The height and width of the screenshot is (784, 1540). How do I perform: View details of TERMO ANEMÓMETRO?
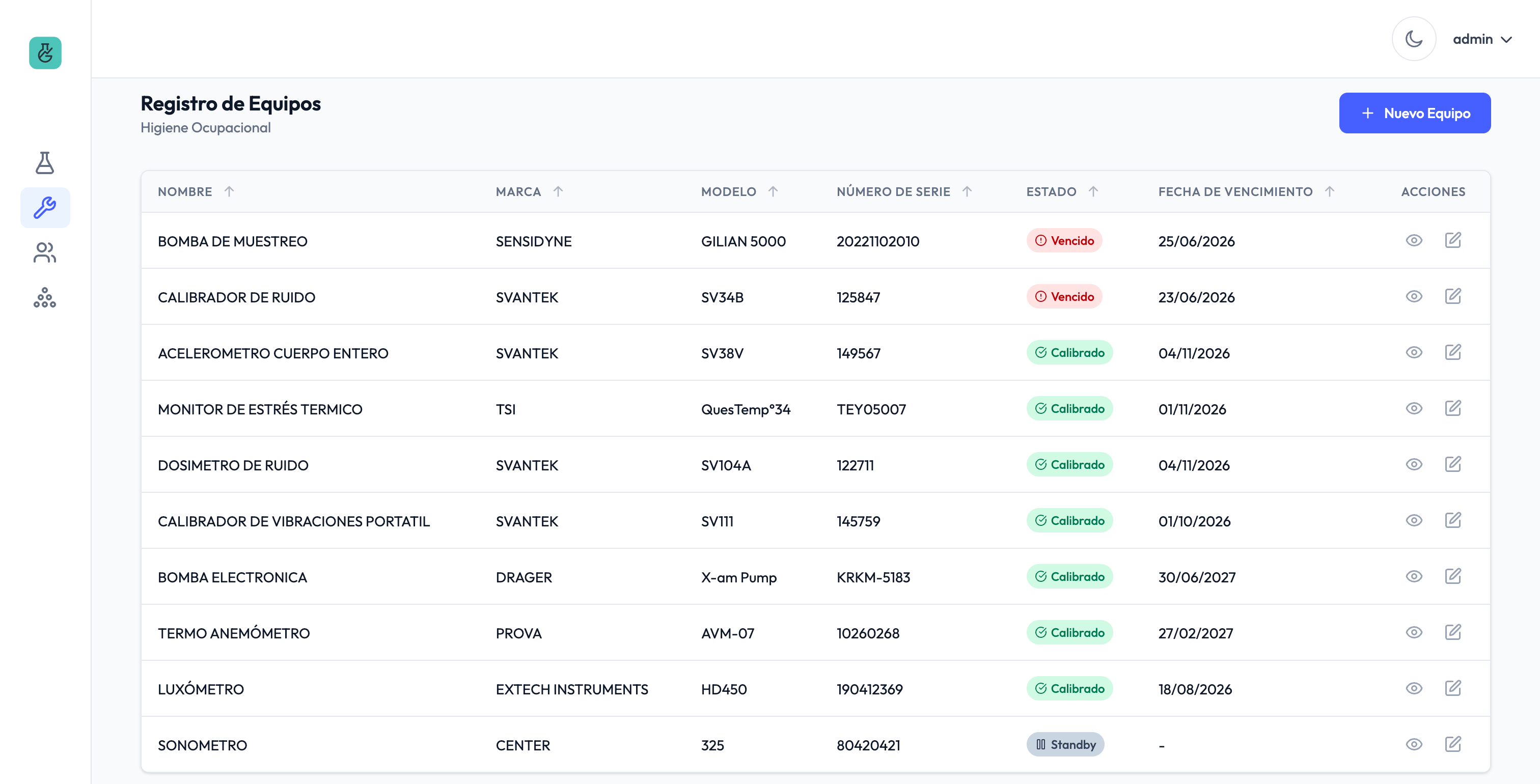point(1413,632)
